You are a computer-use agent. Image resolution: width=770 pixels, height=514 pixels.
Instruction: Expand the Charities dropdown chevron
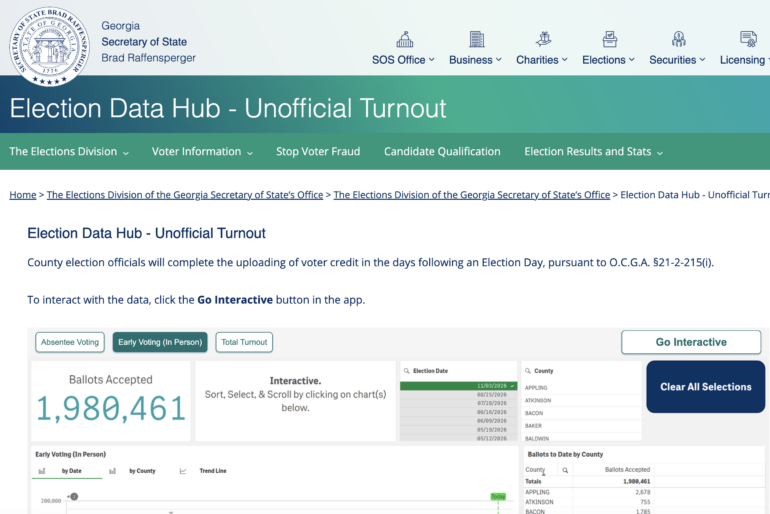coord(565,59)
